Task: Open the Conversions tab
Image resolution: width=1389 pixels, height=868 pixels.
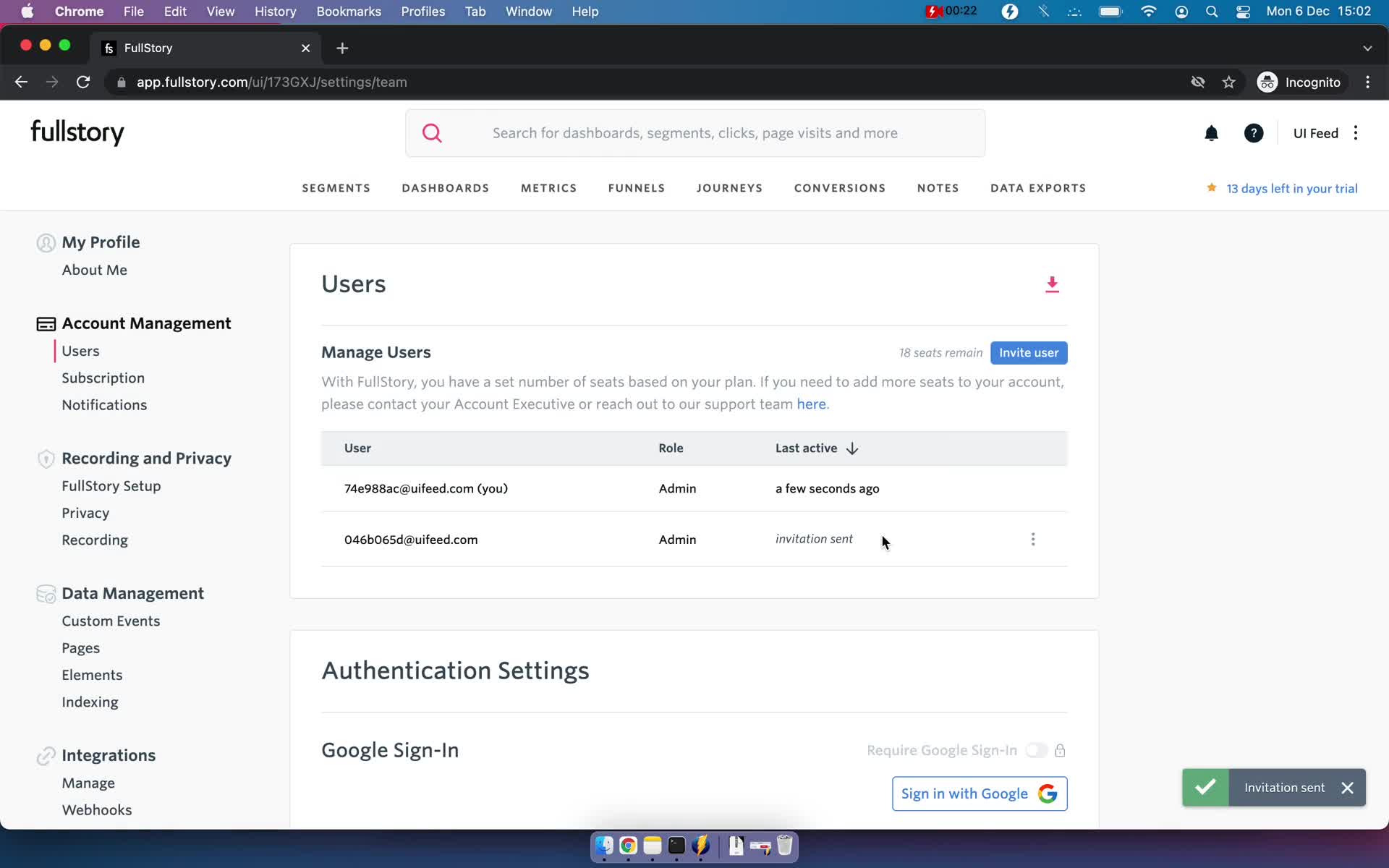Action: [840, 188]
